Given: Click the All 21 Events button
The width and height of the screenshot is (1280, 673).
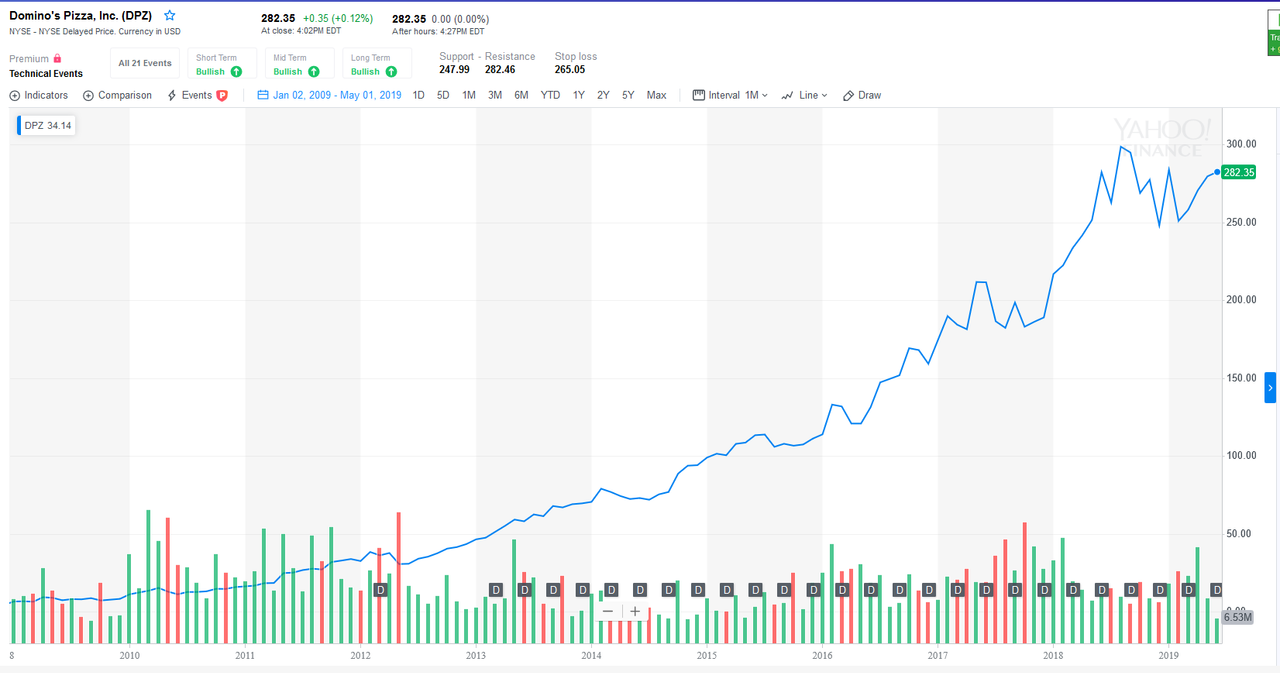Looking at the screenshot, I should tap(145, 63).
